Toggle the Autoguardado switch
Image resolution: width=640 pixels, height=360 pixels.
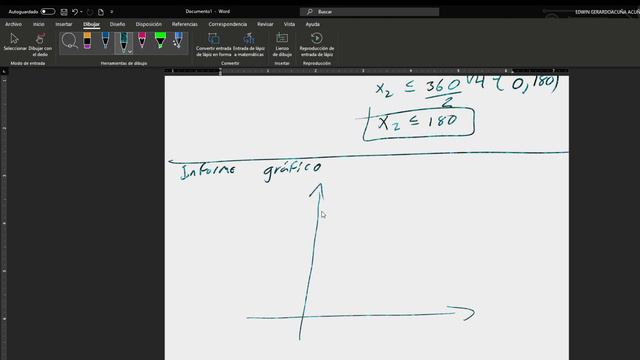pos(48,11)
